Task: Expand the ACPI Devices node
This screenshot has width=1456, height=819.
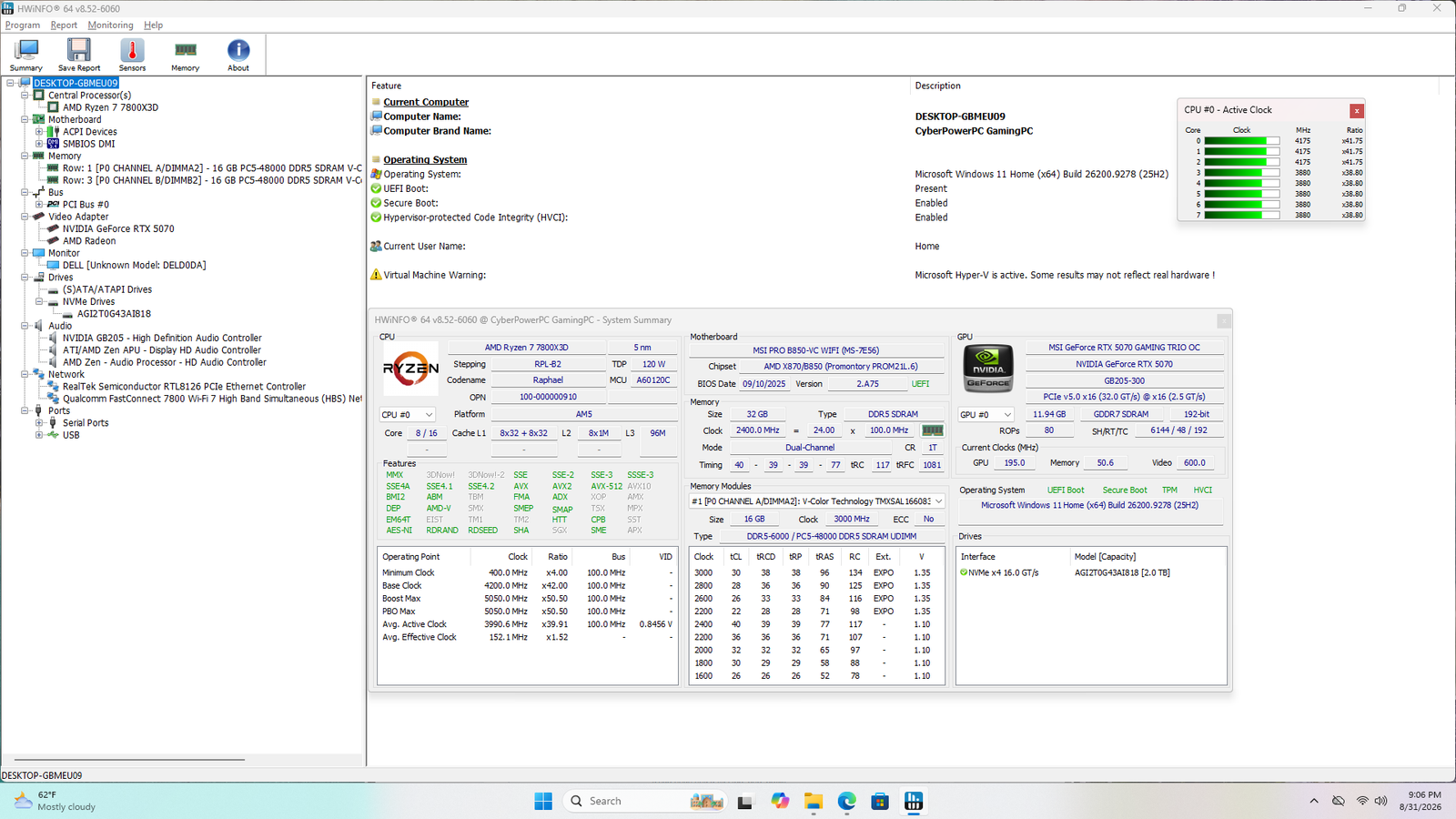Action: pyautogui.click(x=39, y=131)
